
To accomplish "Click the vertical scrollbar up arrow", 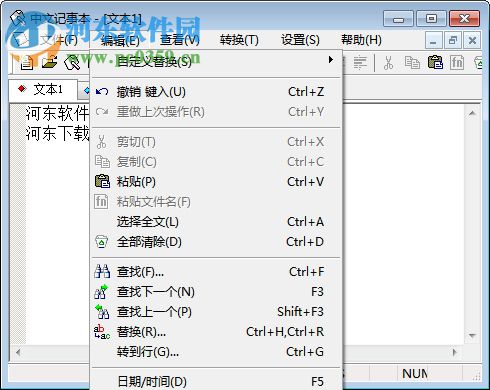I will click(x=472, y=113).
